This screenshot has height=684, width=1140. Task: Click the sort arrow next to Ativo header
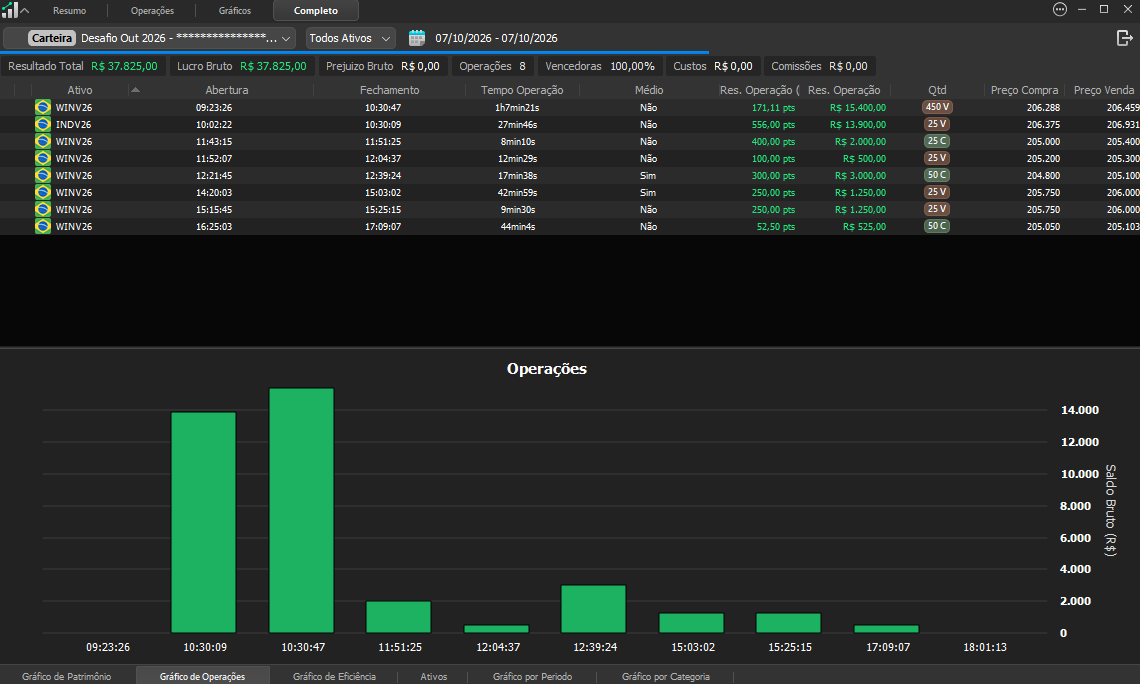[x=135, y=90]
